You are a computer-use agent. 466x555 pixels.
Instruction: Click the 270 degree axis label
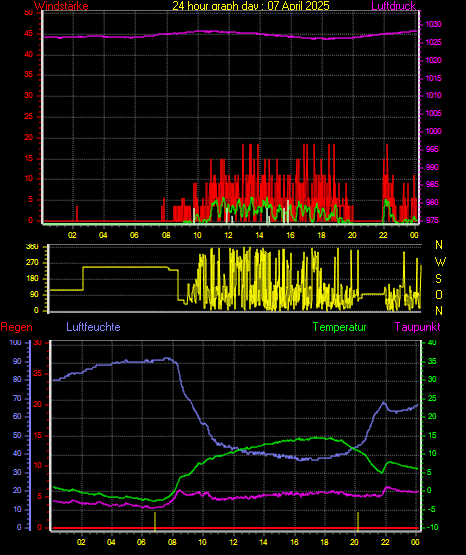[32, 263]
